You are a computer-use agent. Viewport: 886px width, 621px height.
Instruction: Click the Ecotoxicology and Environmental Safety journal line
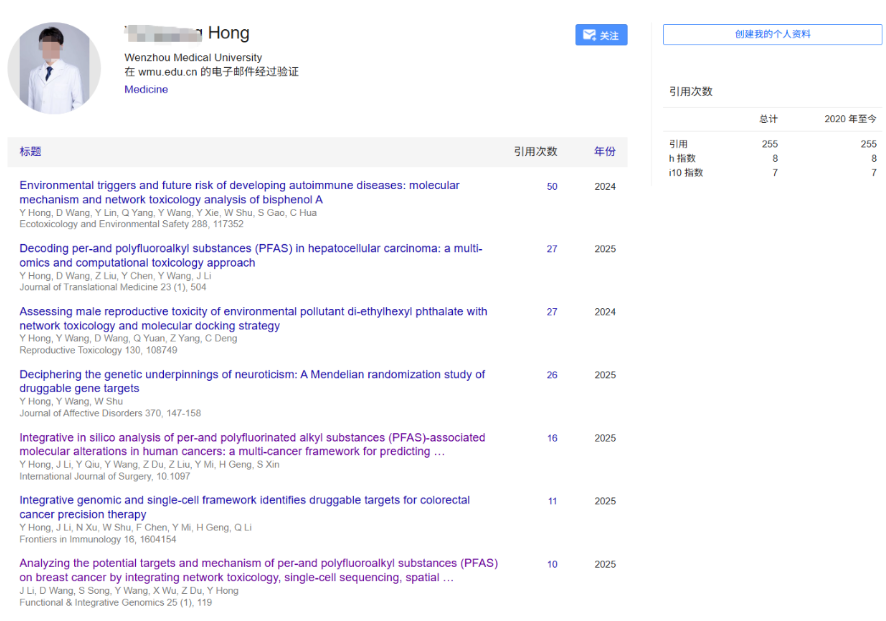pos(131,224)
